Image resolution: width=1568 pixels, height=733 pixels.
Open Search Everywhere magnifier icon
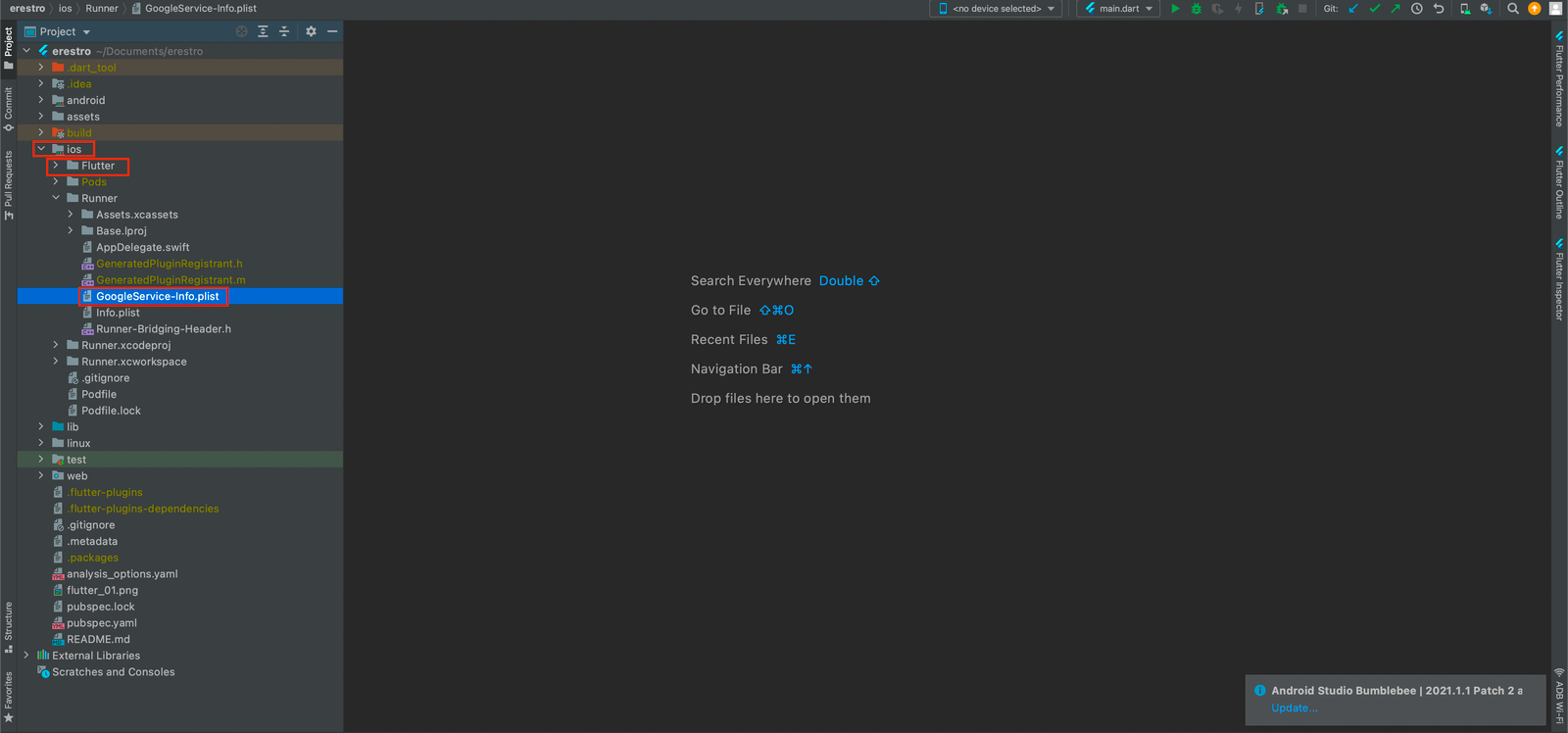(x=1513, y=9)
